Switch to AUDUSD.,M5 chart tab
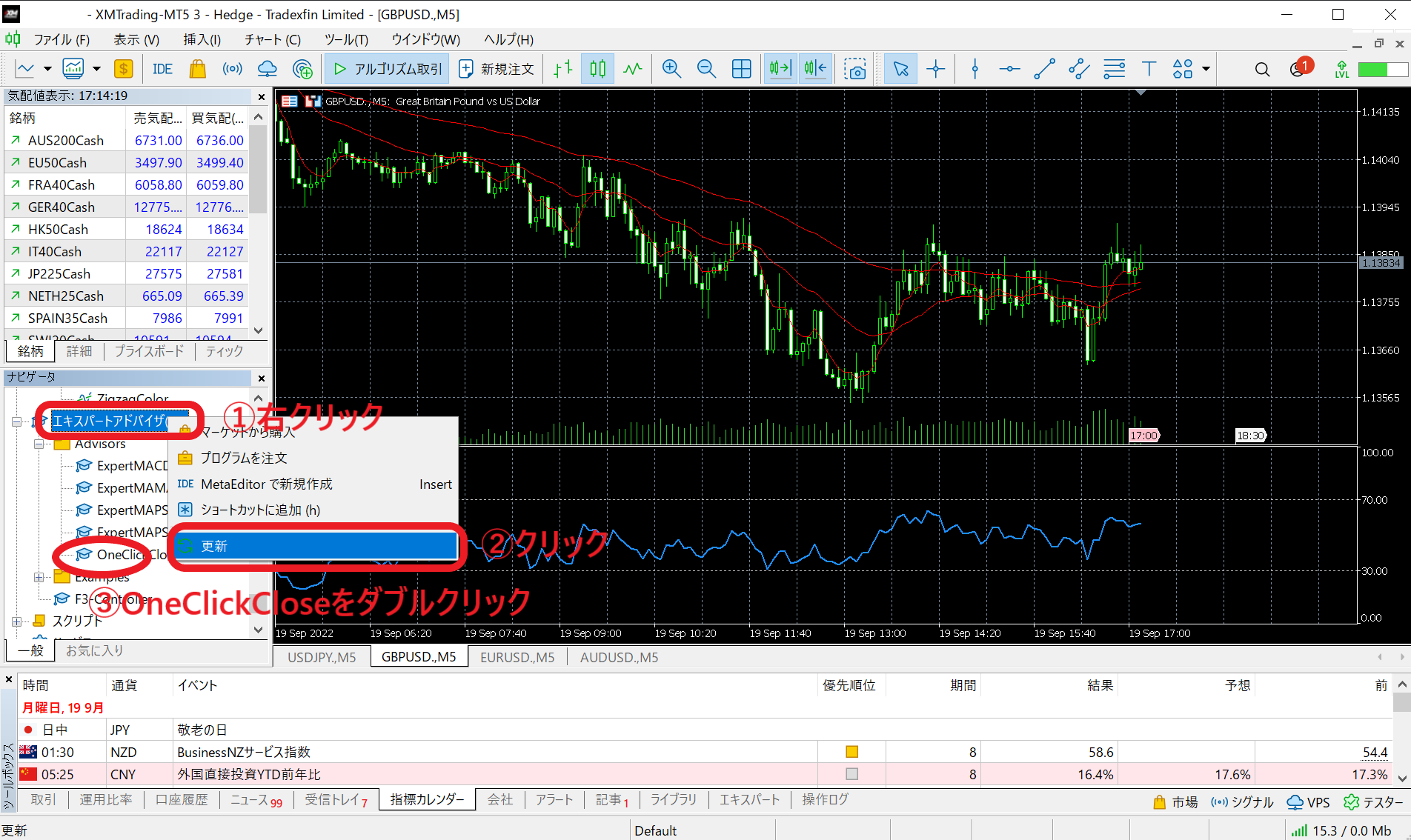1411x840 pixels. pyautogui.click(x=619, y=657)
